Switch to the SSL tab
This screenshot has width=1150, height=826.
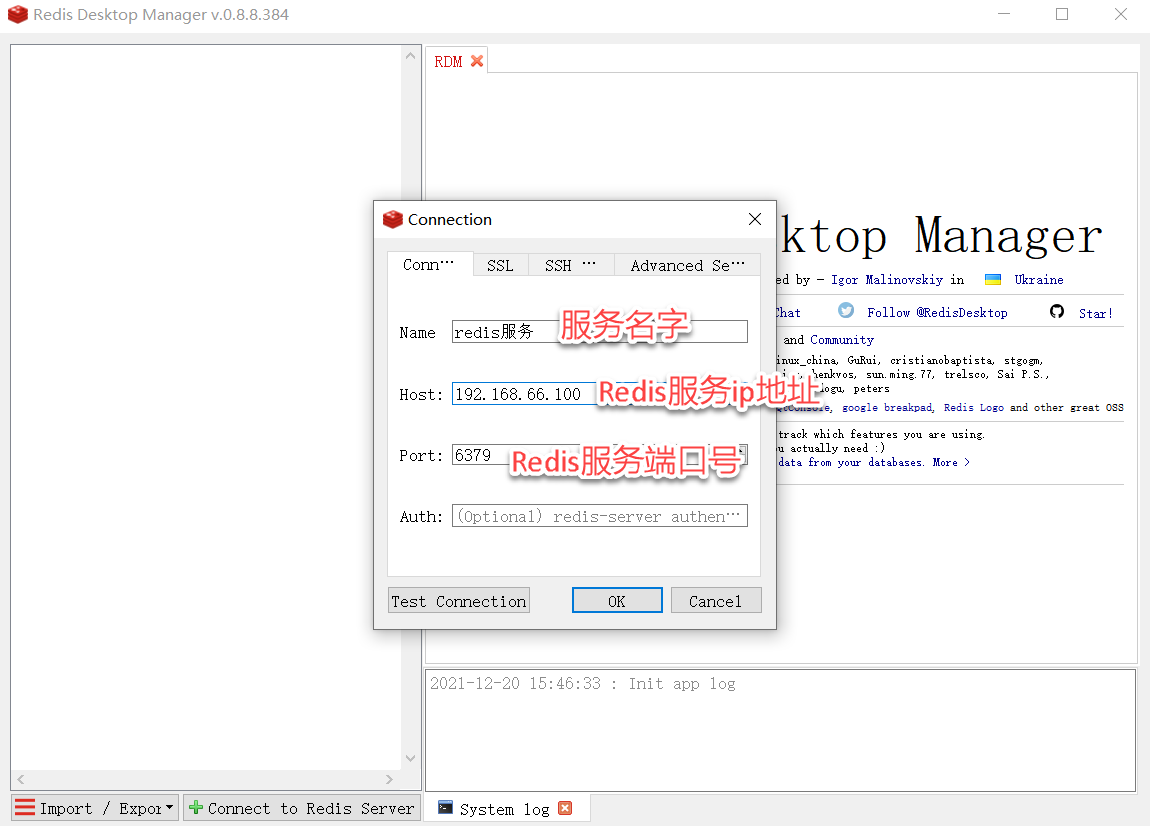[x=500, y=266]
